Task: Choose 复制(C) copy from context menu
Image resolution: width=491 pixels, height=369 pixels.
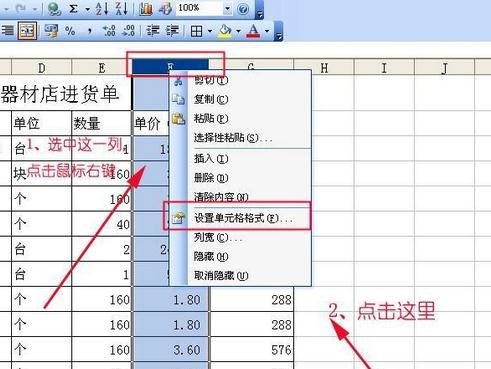Action: (241, 99)
